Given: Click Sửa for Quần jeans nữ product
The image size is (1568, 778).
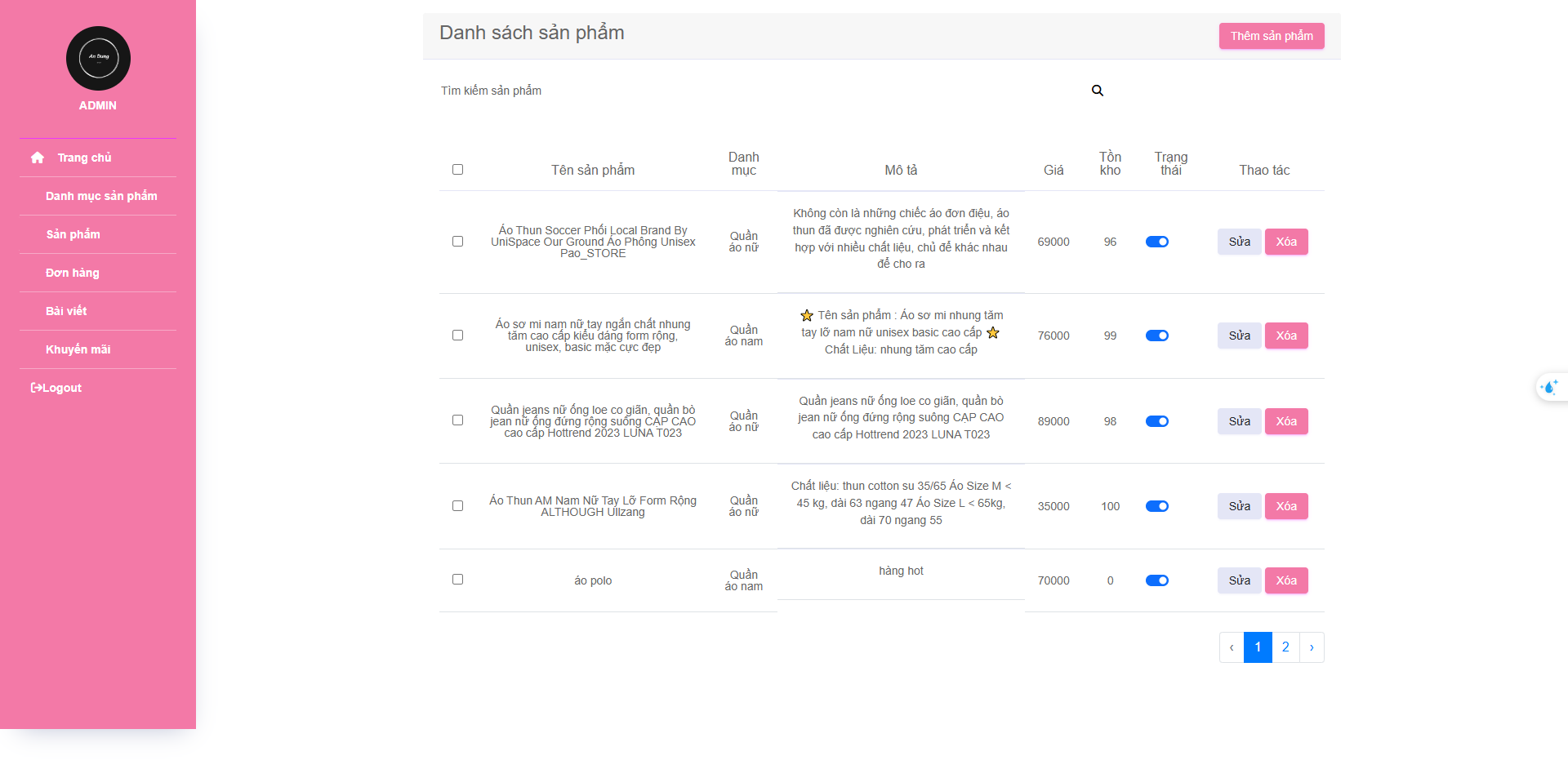Looking at the screenshot, I should pyautogui.click(x=1240, y=421).
